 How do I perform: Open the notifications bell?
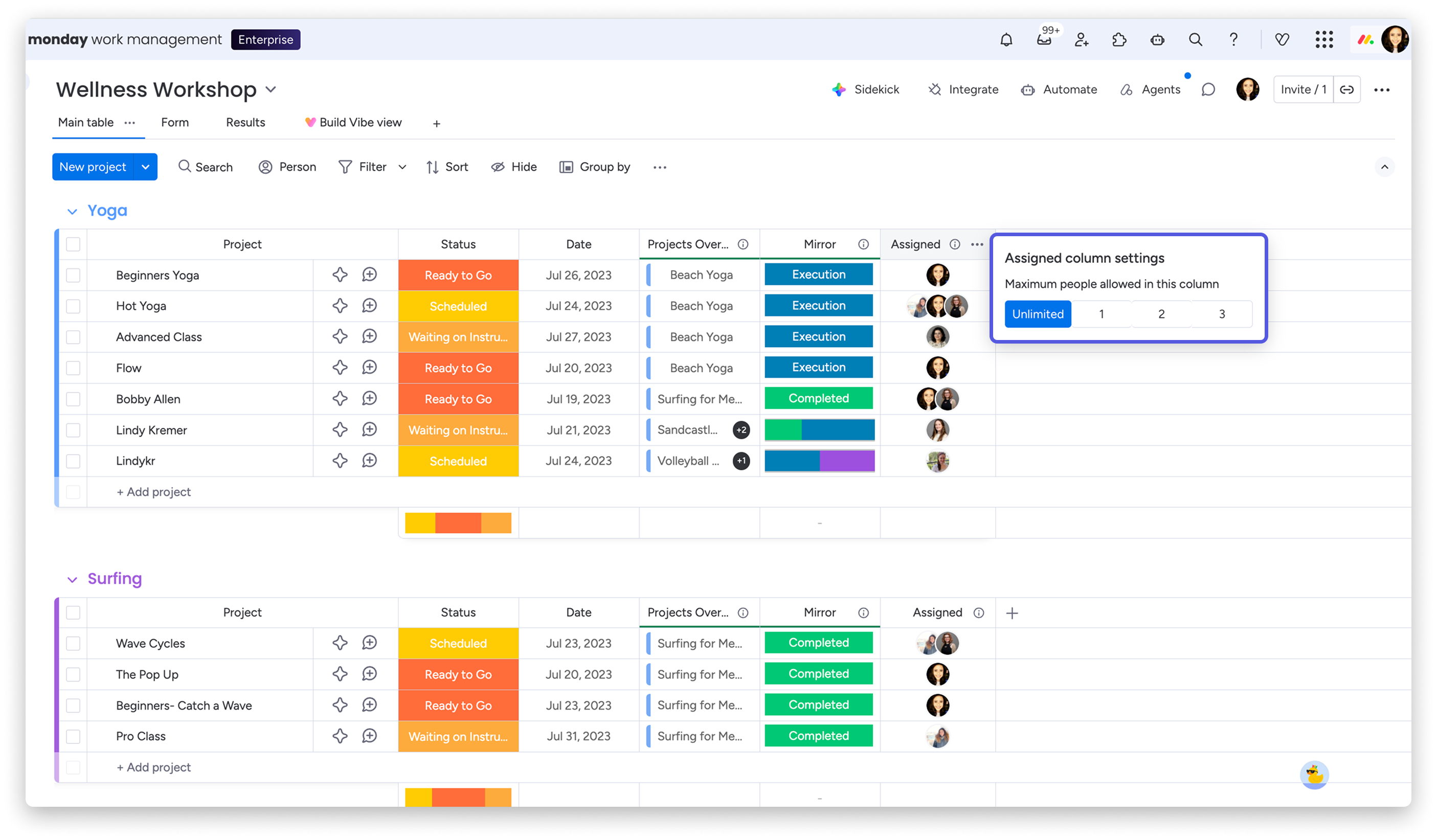1006,39
